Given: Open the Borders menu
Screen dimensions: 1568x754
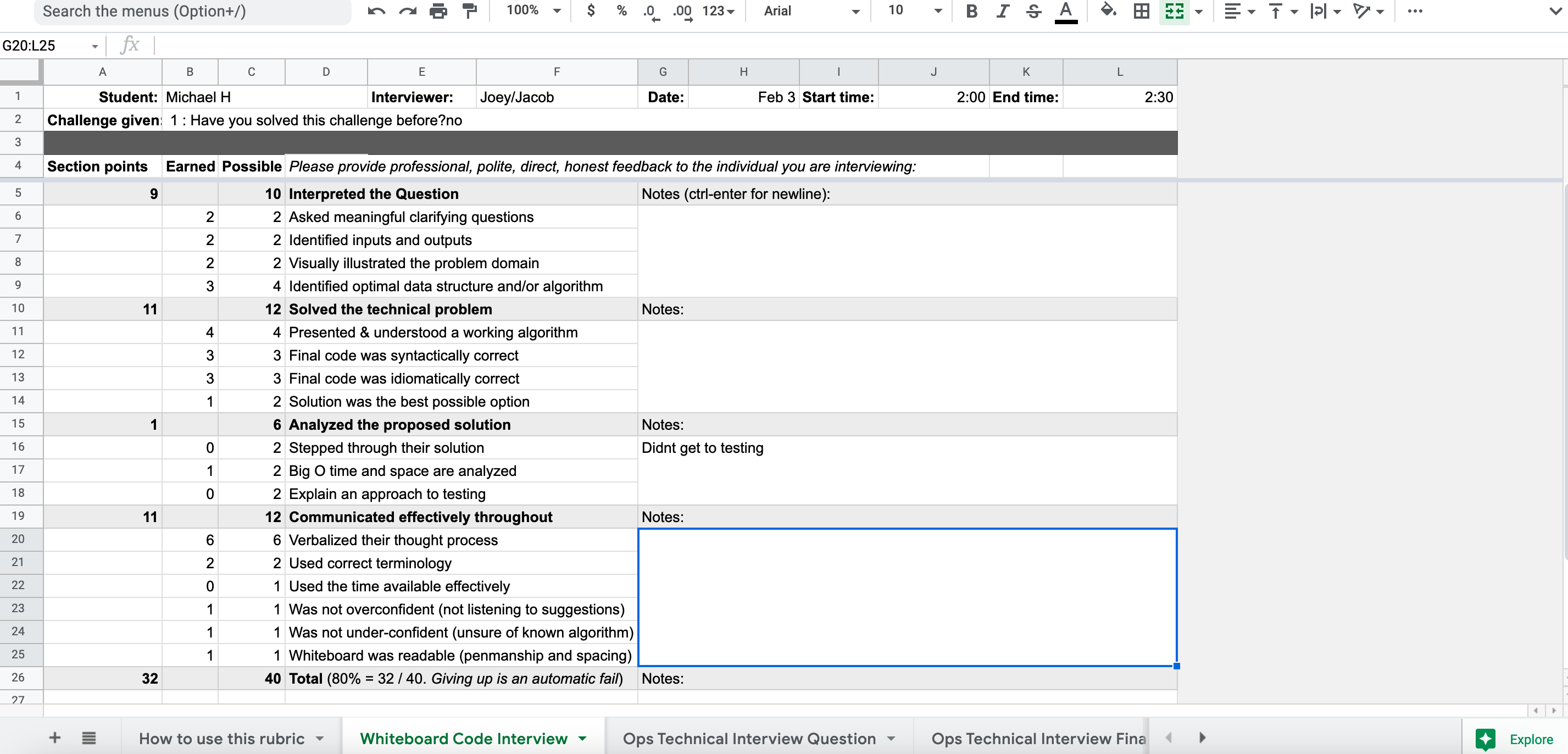Looking at the screenshot, I should (1140, 10).
